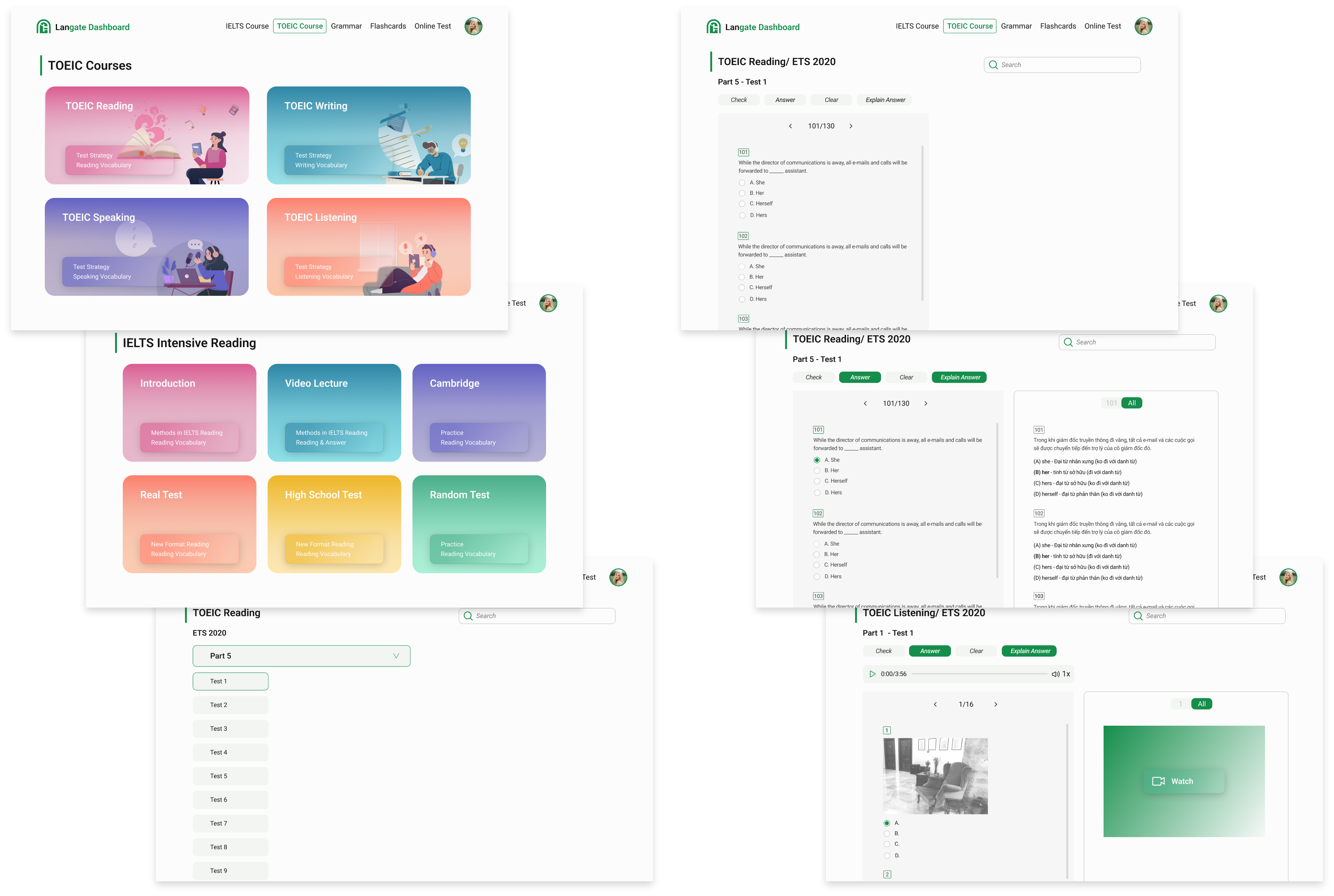Click Search field in top-right Reading window

click(1062, 65)
